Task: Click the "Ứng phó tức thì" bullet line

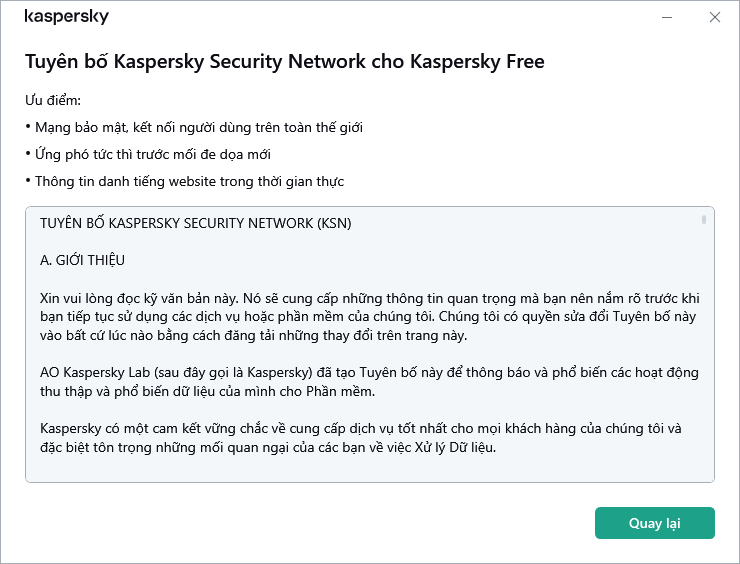Action: click(x=152, y=155)
